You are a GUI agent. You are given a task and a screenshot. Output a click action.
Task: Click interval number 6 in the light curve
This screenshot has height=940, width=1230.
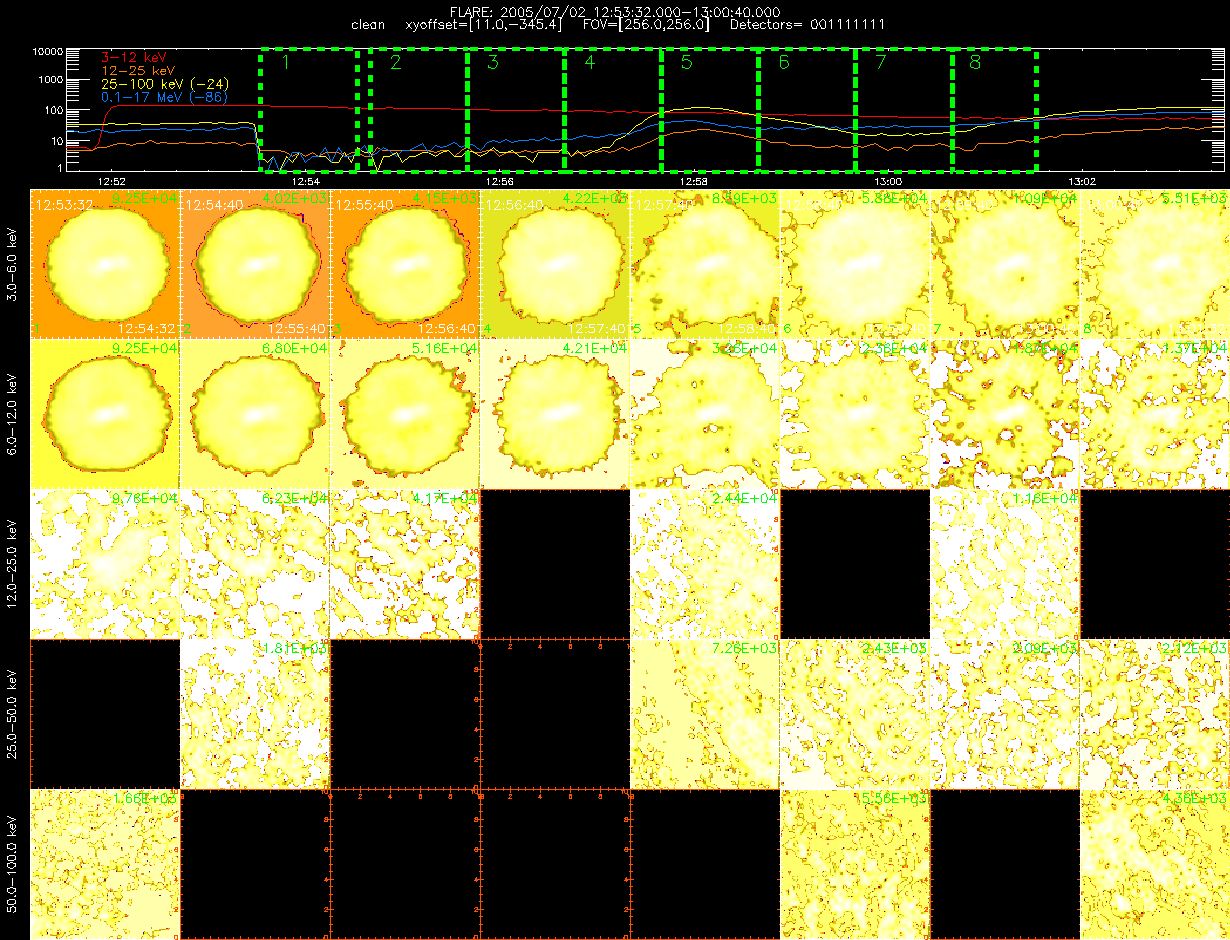(x=784, y=64)
